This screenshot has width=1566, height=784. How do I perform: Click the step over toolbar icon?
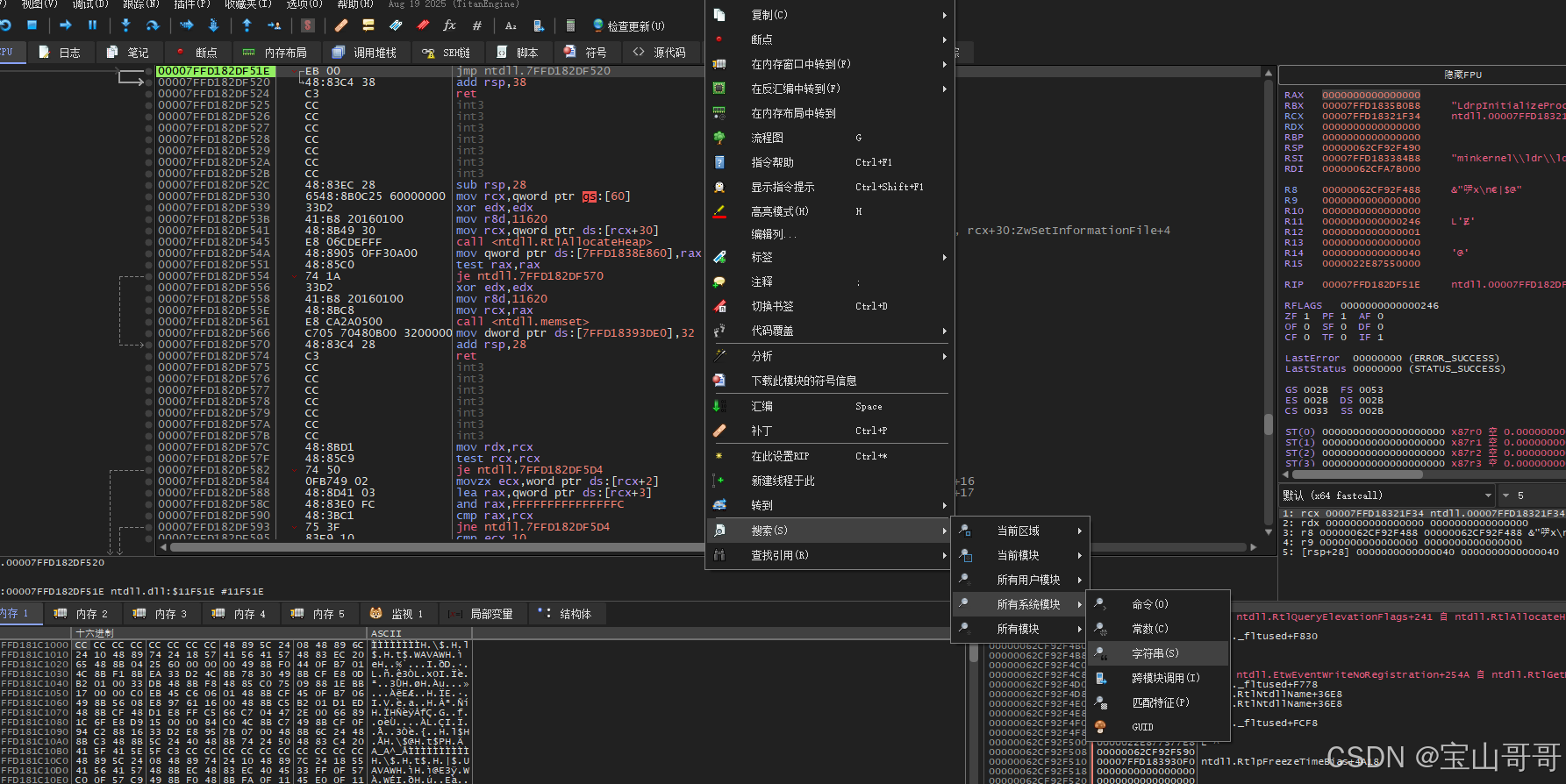[x=152, y=25]
